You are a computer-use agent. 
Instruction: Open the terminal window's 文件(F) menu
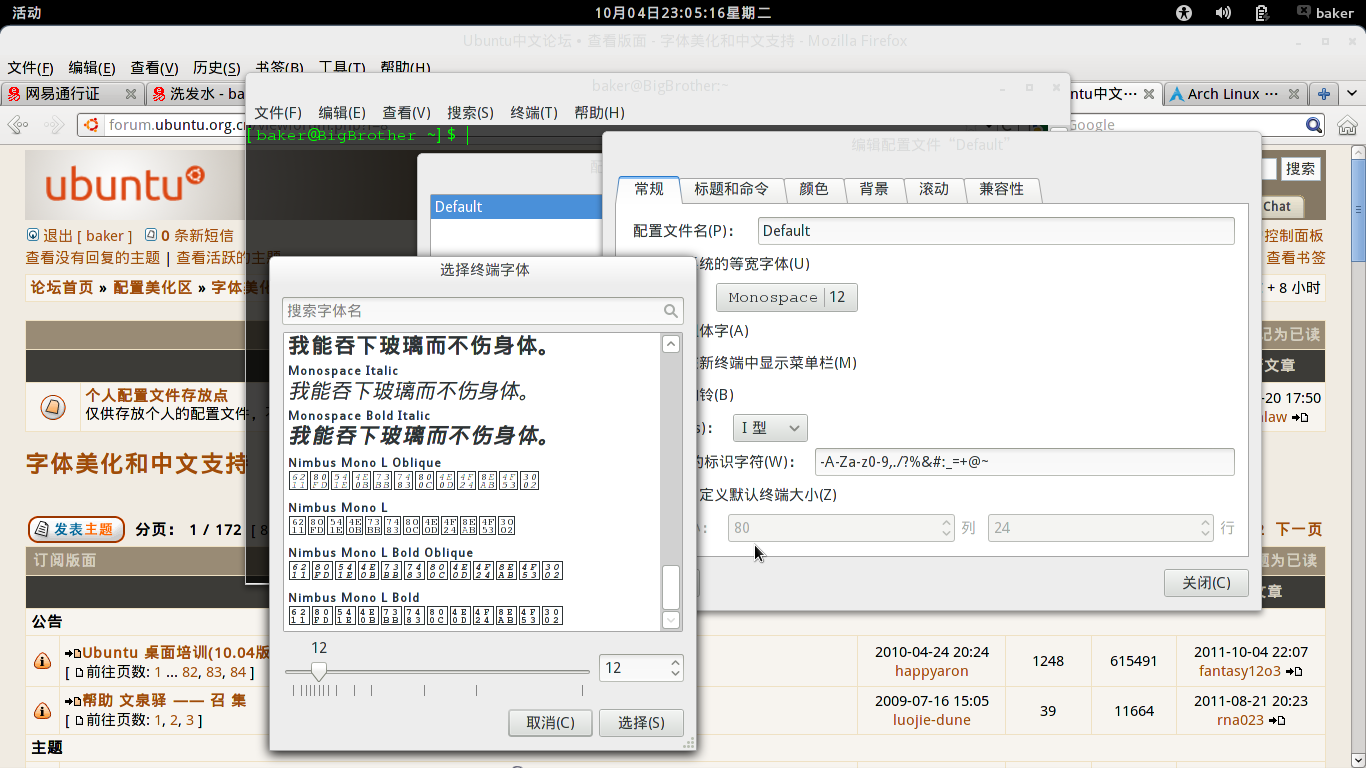[x=278, y=113]
